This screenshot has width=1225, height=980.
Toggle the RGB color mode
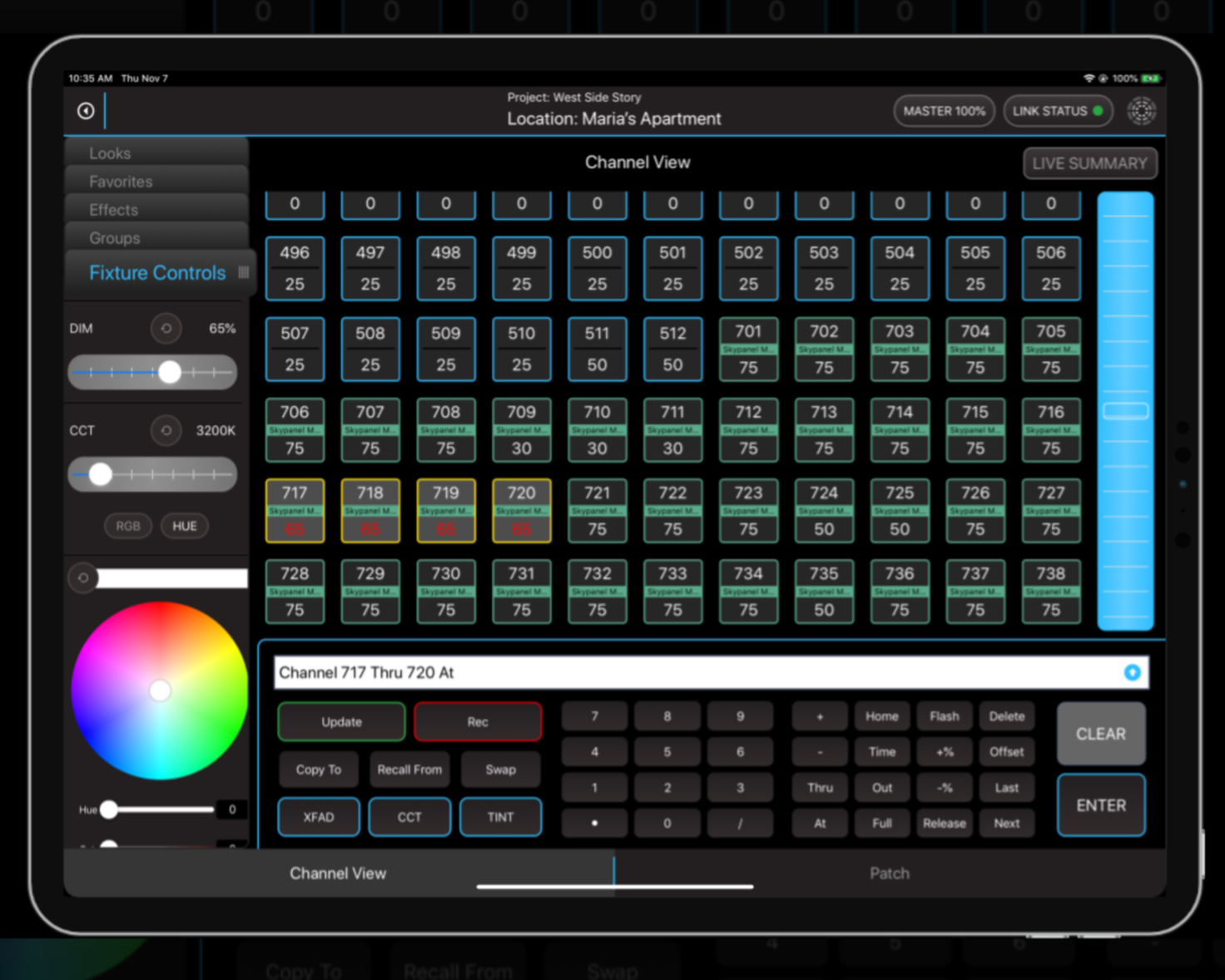pos(128,526)
